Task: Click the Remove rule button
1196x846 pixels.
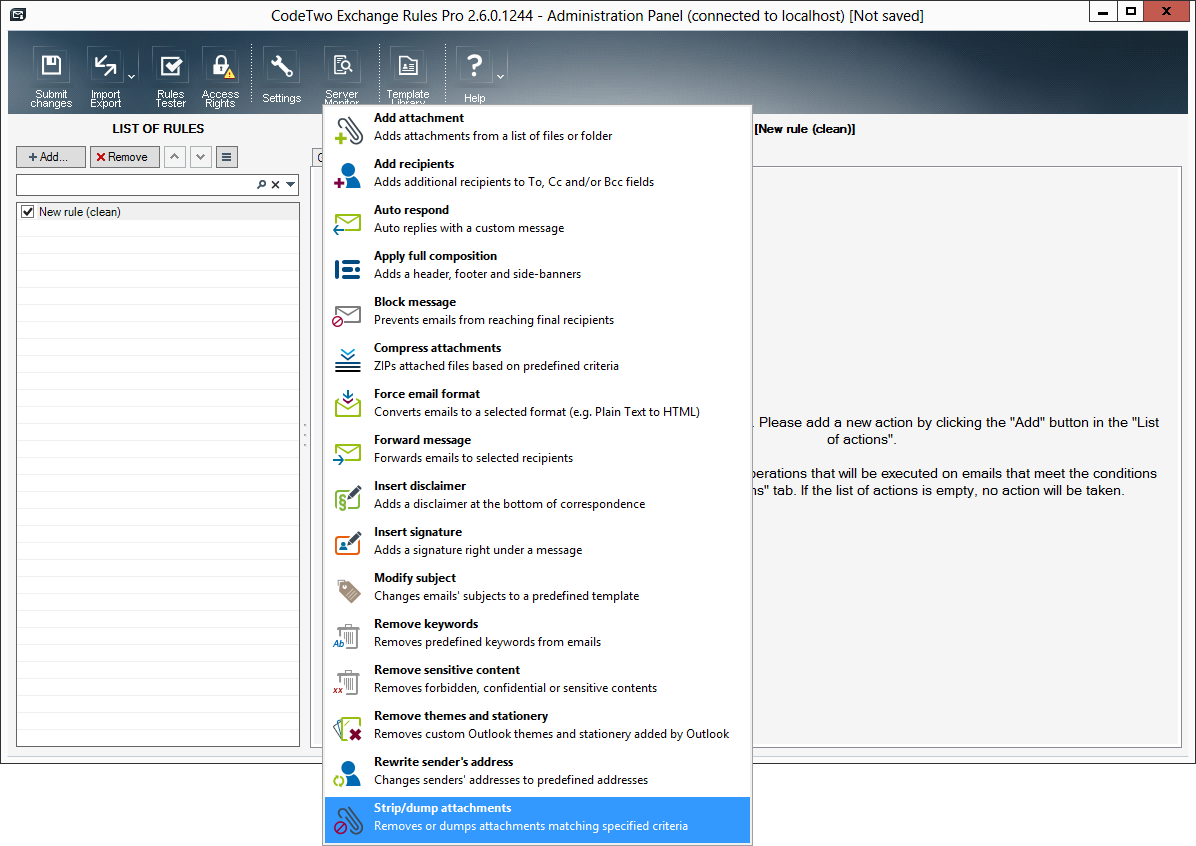Action: (x=124, y=157)
